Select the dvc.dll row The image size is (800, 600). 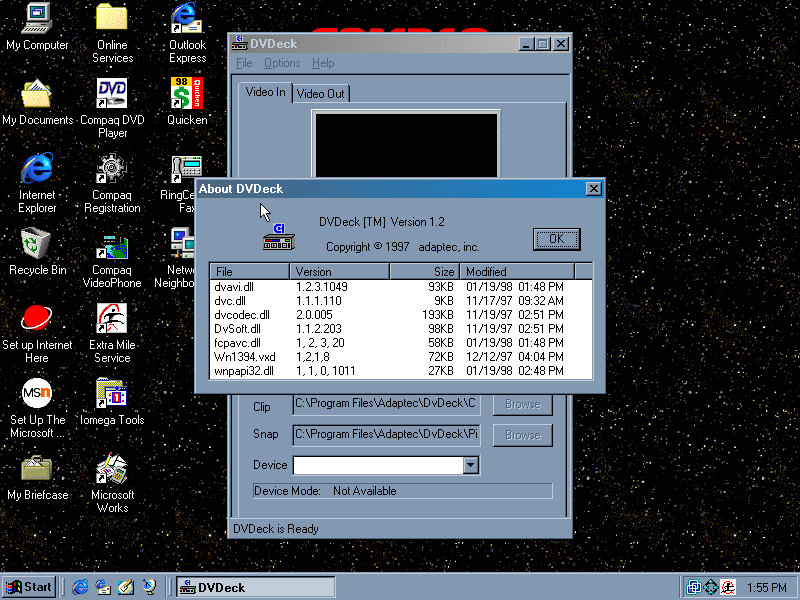point(401,301)
